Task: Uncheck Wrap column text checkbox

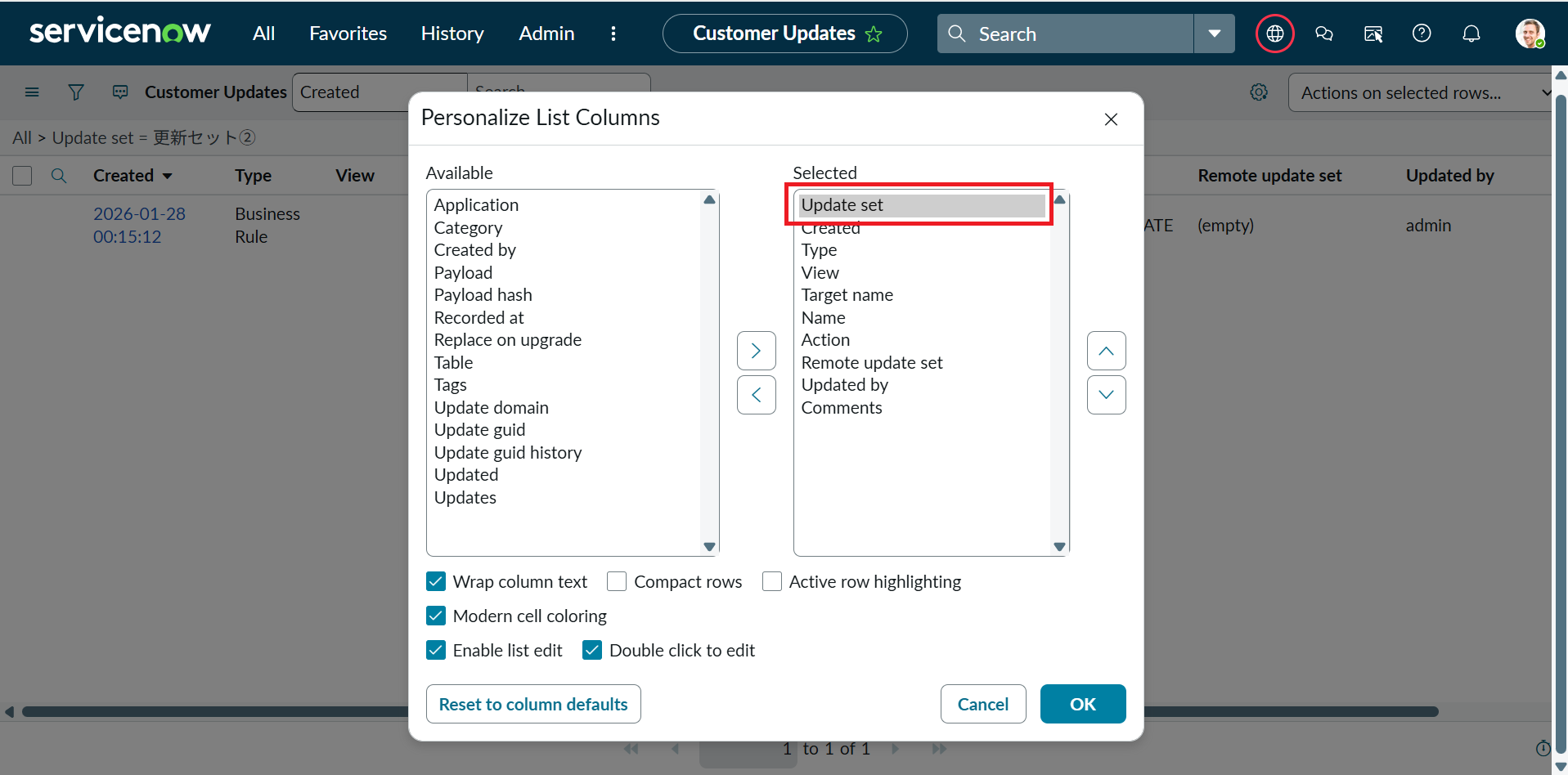Action: (436, 581)
